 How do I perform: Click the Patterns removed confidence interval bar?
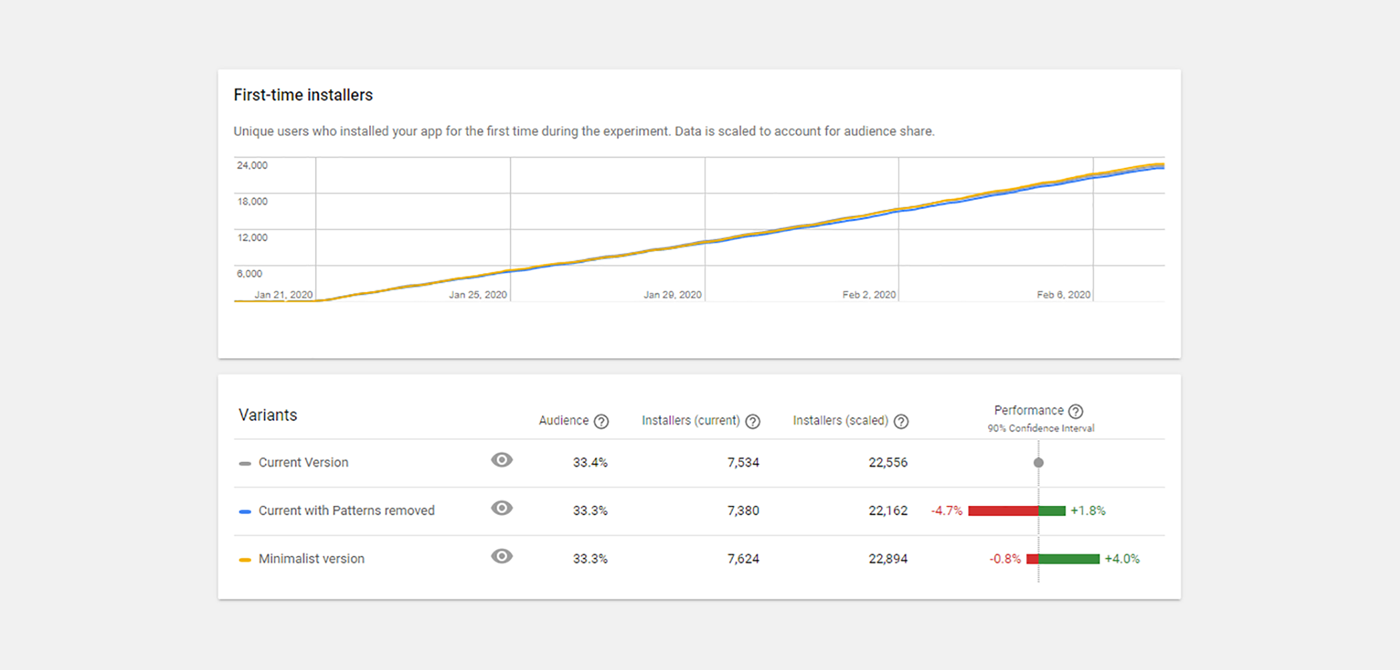click(x=1017, y=511)
